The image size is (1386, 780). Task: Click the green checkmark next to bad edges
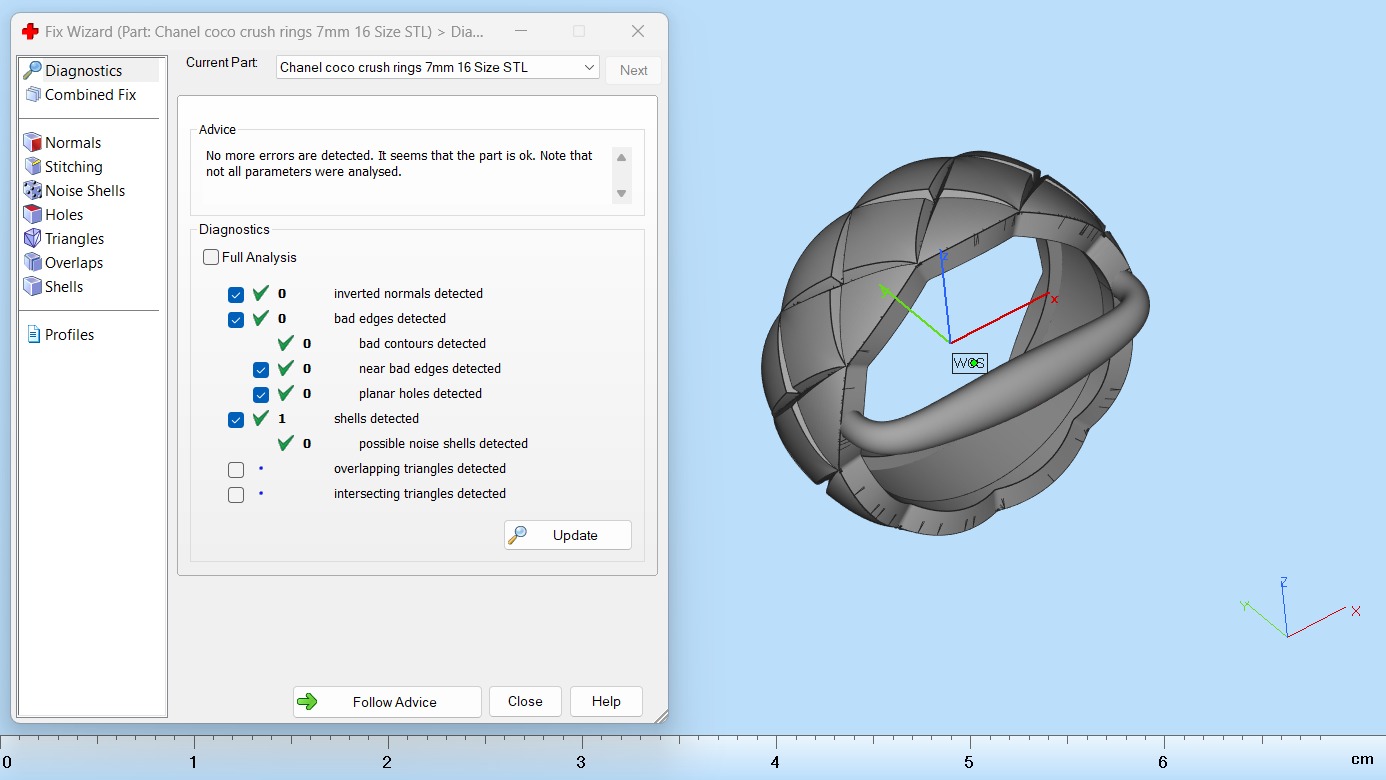[261, 318]
